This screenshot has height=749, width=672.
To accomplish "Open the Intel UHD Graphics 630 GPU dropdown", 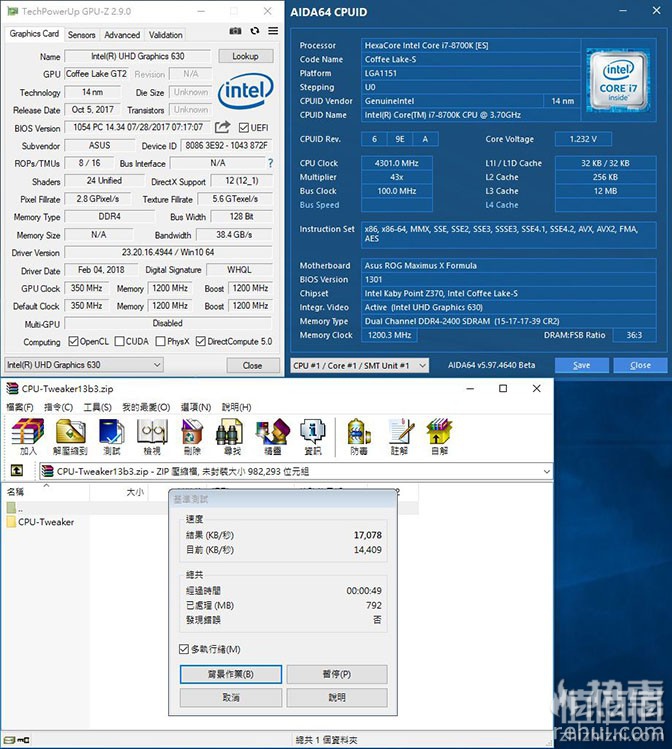I will pos(84,364).
